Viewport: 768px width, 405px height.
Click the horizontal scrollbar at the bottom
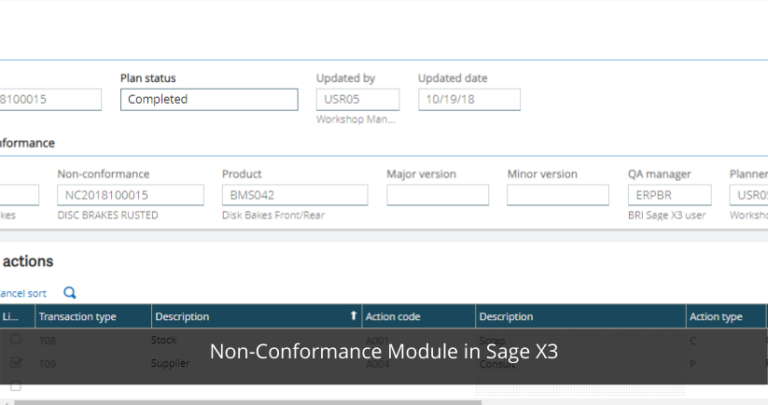click(x=247, y=402)
